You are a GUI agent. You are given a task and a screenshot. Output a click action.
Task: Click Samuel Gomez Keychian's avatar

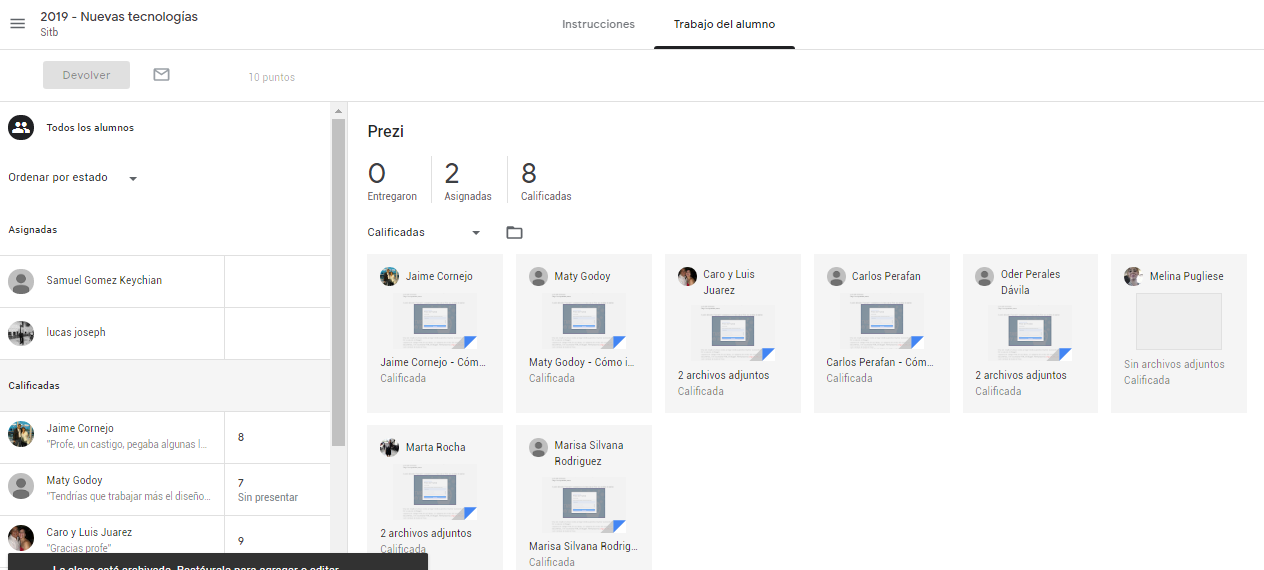click(21, 281)
